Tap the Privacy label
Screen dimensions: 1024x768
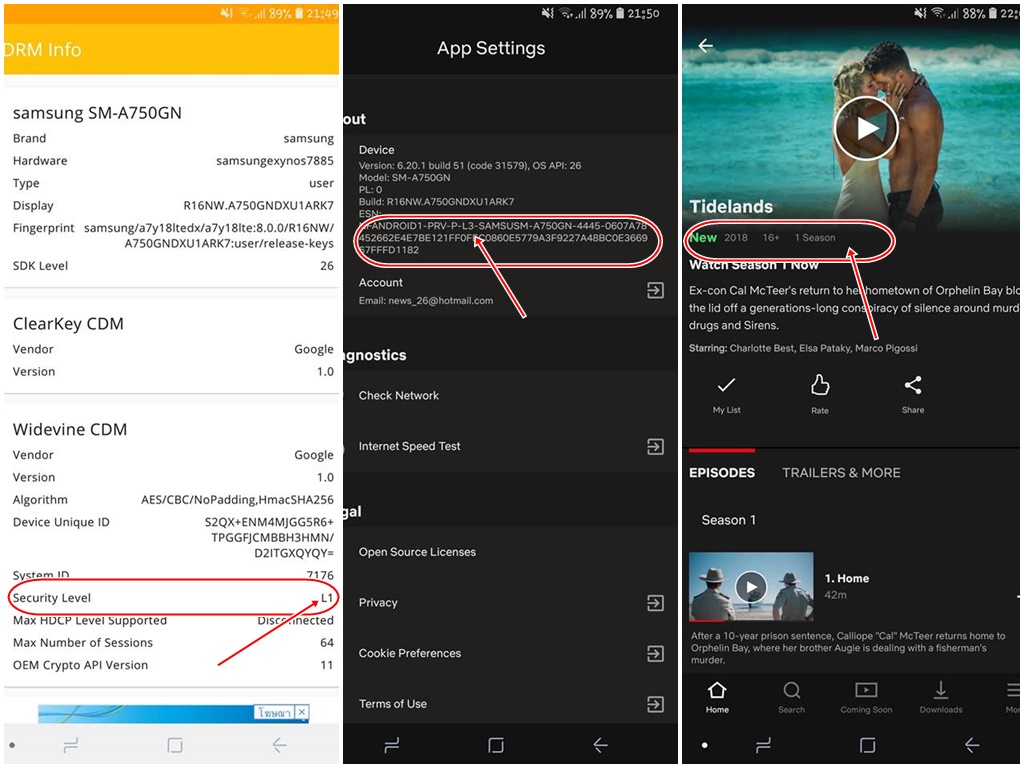[x=377, y=603]
